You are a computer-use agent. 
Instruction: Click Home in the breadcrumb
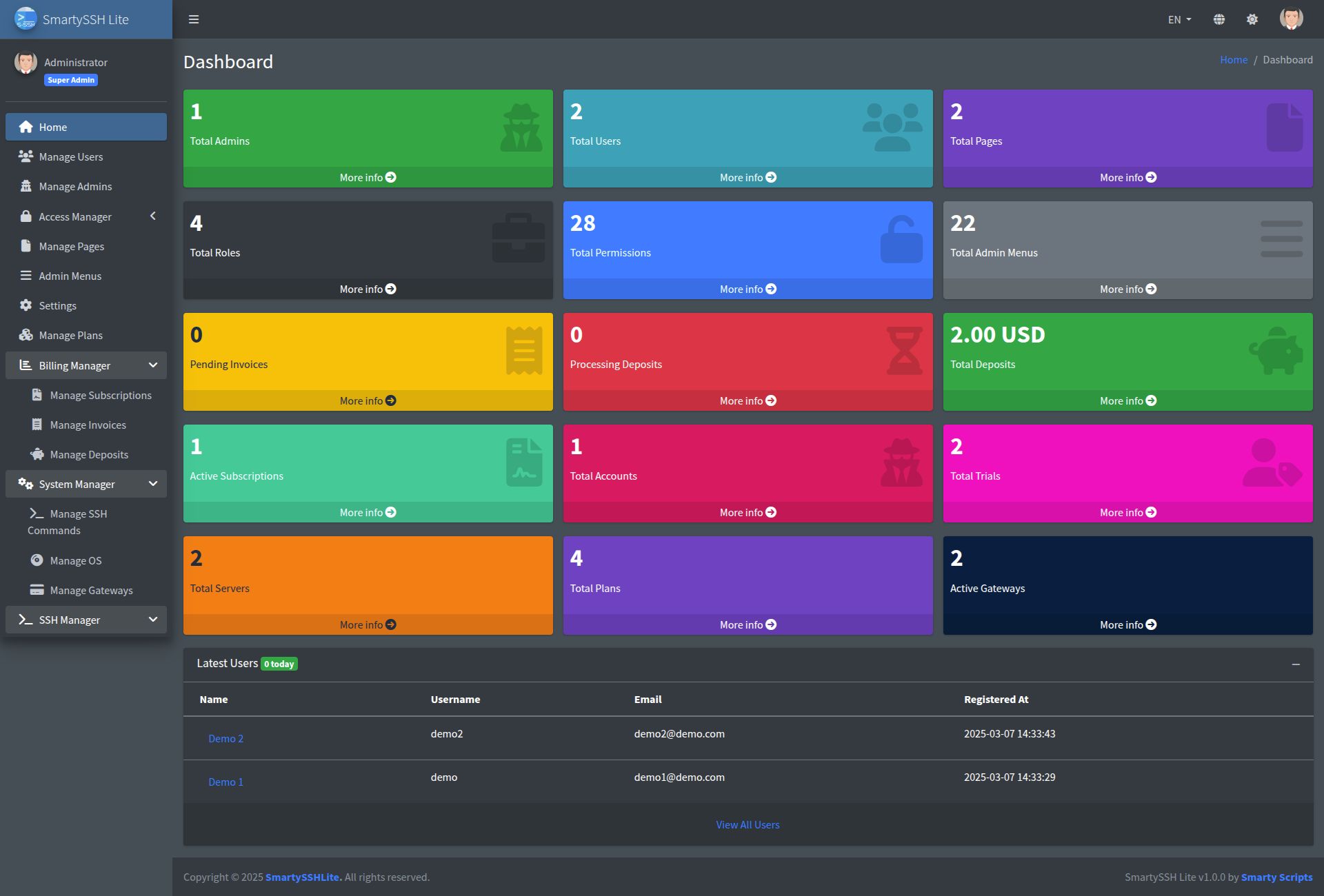coord(1233,60)
